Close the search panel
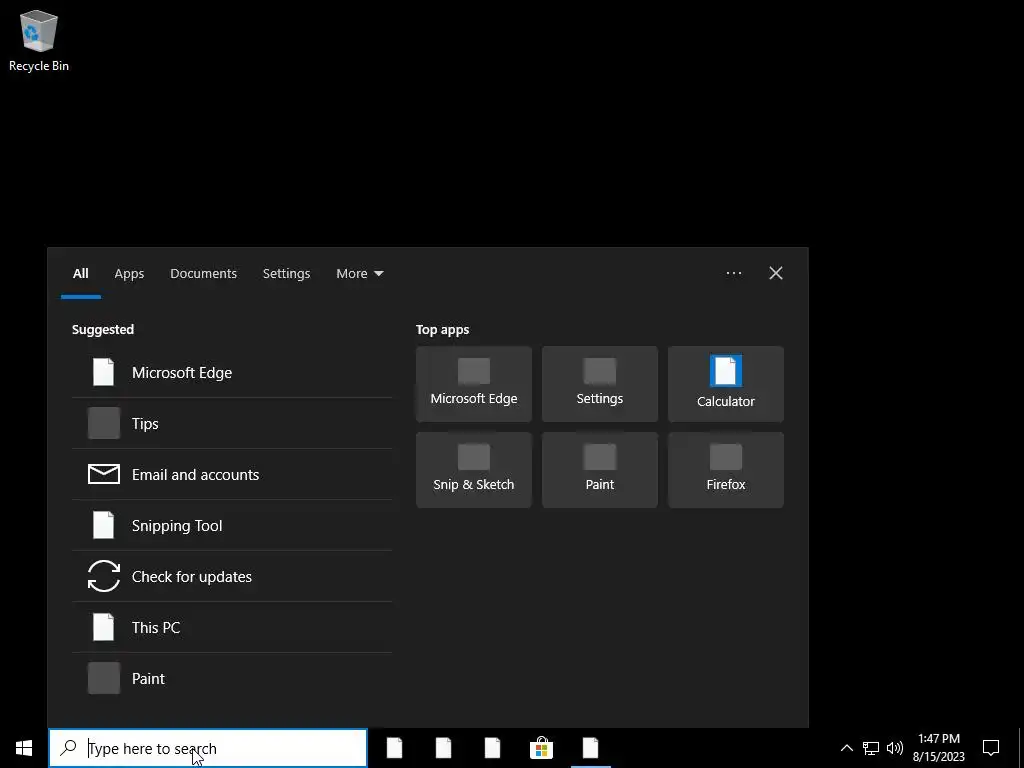 click(775, 273)
